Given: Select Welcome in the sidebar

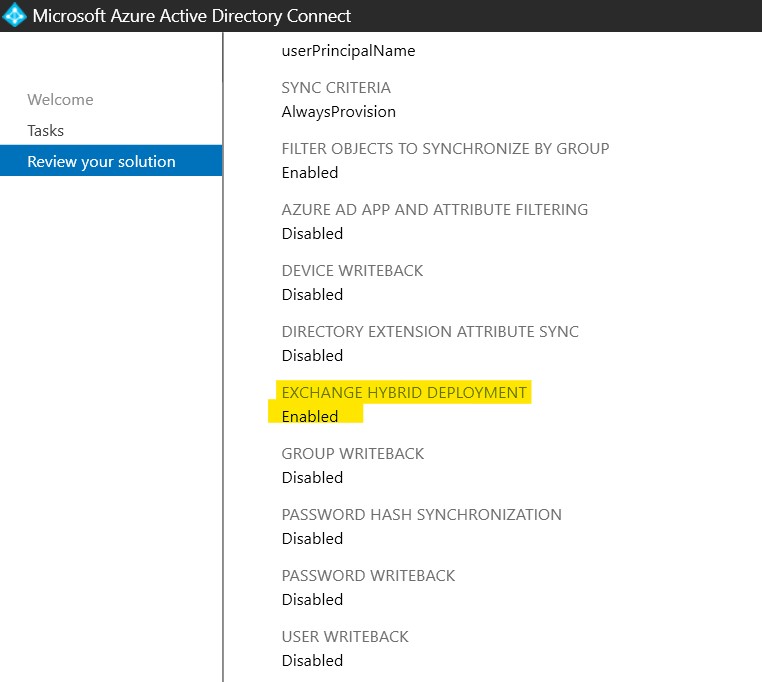Looking at the screenshot, I should 60,100.
